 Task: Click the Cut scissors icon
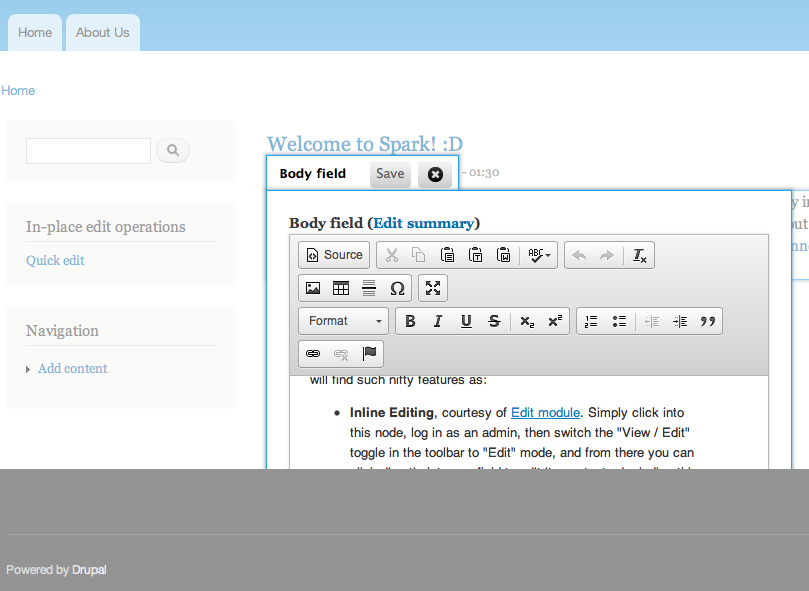pos(392,255)
